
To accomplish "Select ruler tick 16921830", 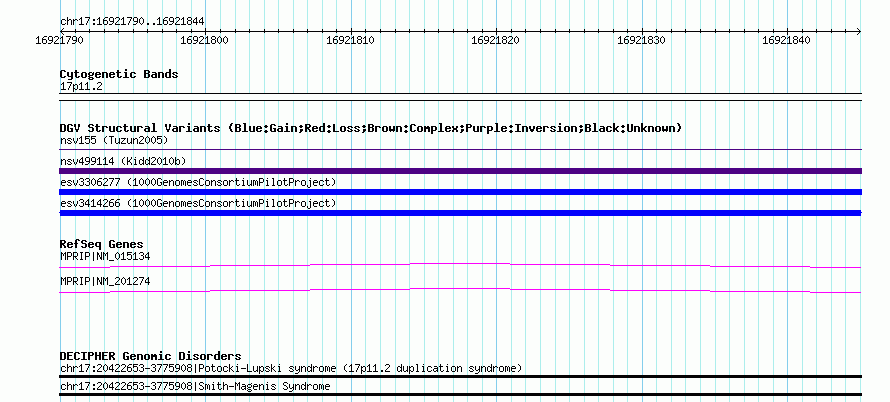I will coord(641,40).
